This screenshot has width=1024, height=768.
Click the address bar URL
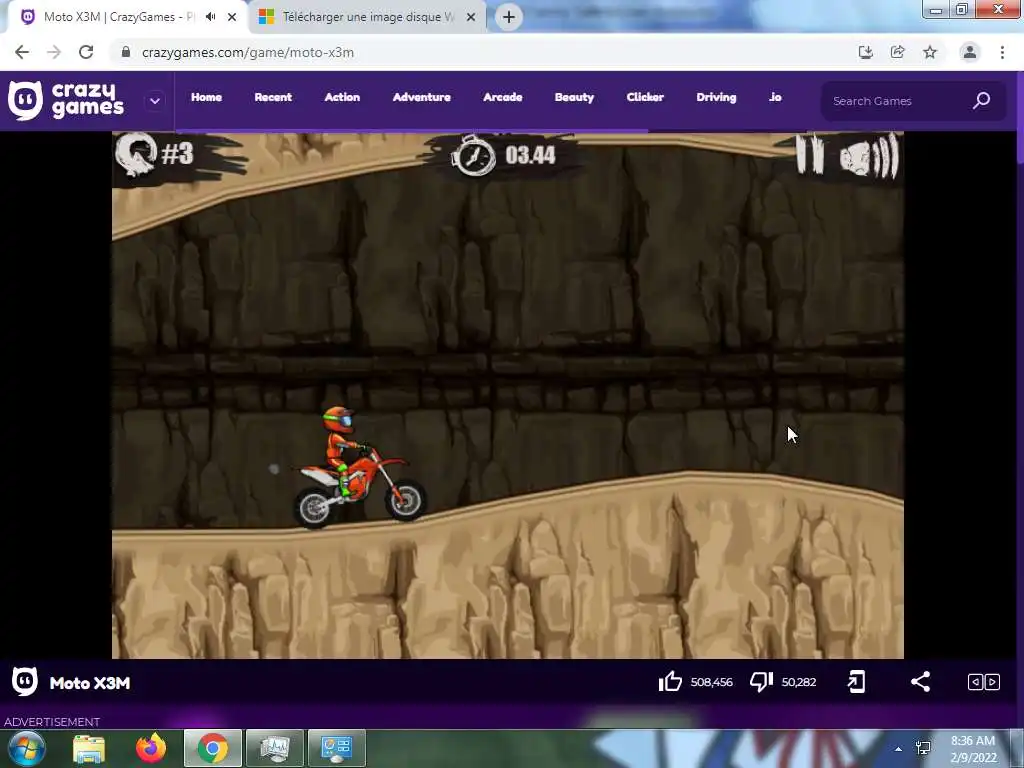coord(248,52)
